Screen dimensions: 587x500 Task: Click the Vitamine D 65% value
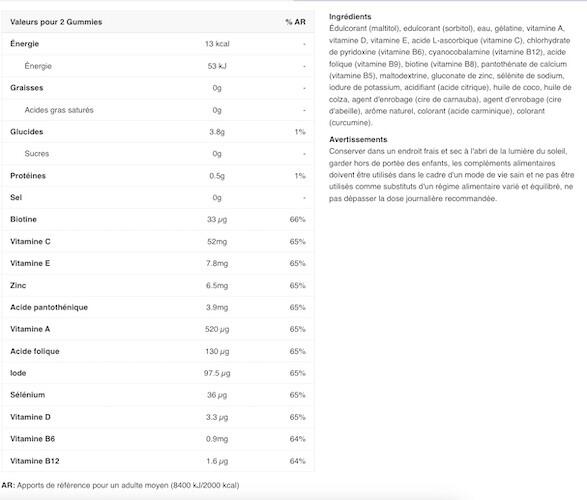coord(297,417)
